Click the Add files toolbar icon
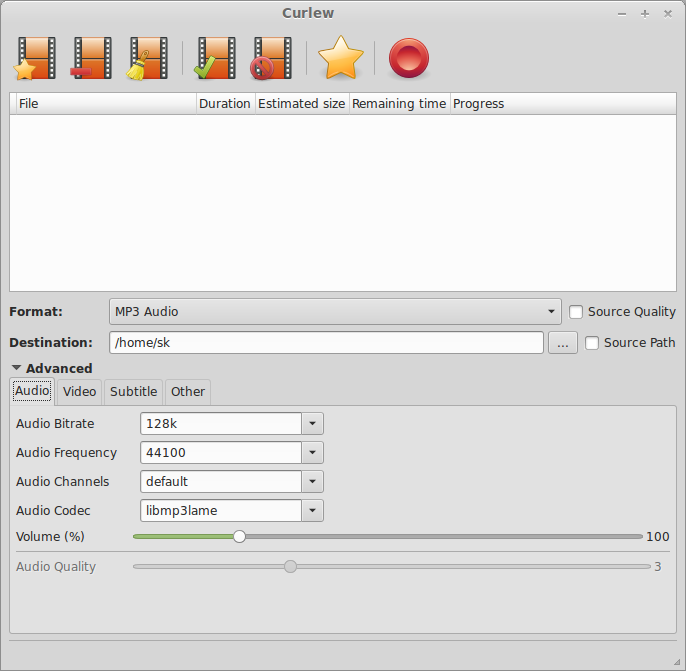The height and width of the screenshot is (671, 686). coord(36,58)
